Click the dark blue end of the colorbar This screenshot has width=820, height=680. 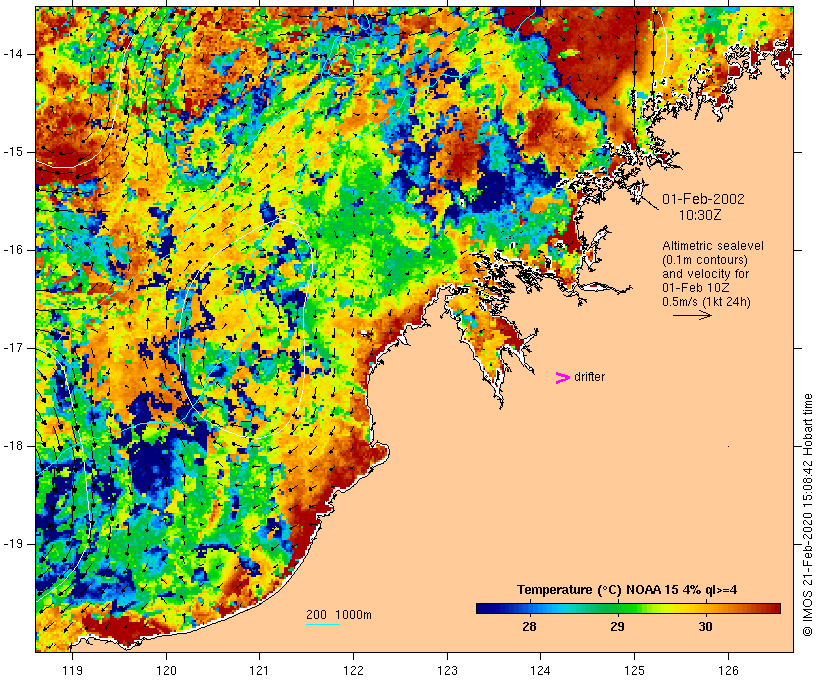tap(486, 608)
